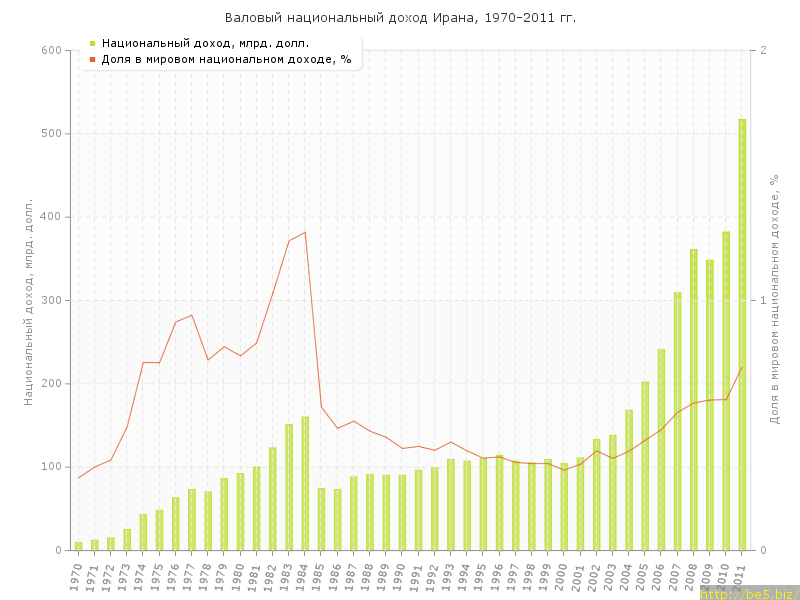Click the 2000 year label on the x-axis
The height and width of the screenshot is (600, 800).
(563, 576)
